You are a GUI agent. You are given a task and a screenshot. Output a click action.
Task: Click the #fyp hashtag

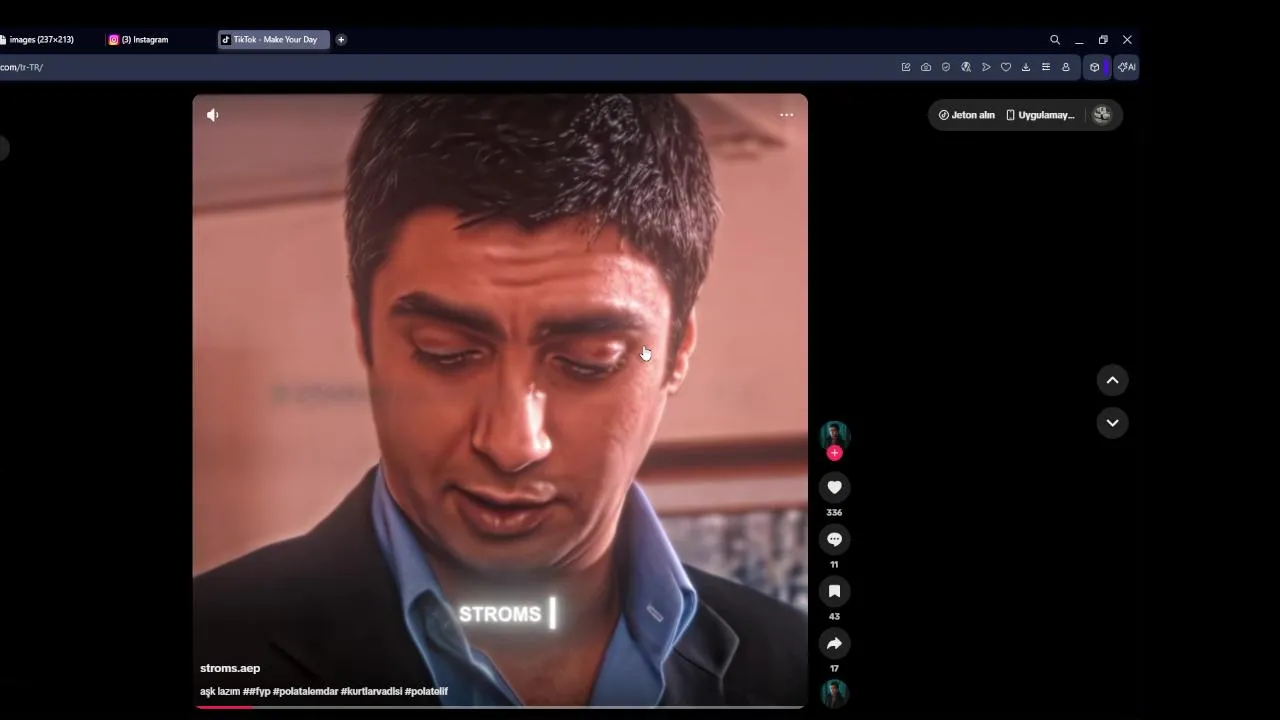[257, 691]
